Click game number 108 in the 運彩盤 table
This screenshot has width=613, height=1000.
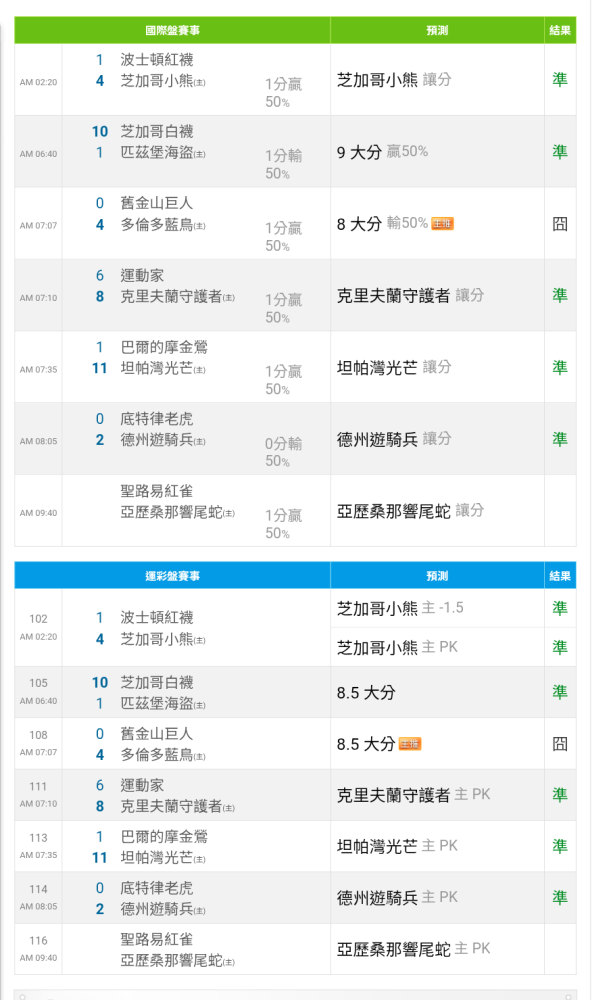click(38, 735)
